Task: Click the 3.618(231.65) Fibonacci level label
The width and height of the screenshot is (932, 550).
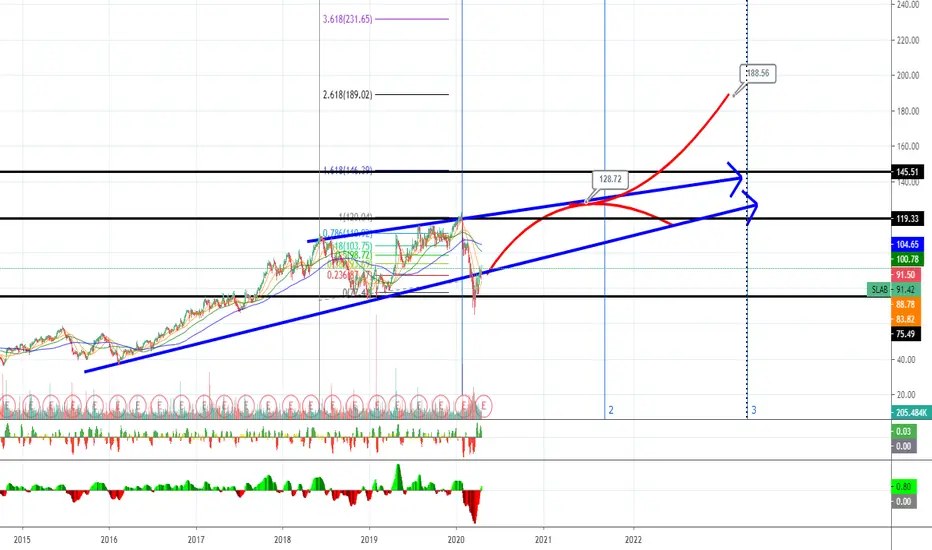Action: point(347,19)
